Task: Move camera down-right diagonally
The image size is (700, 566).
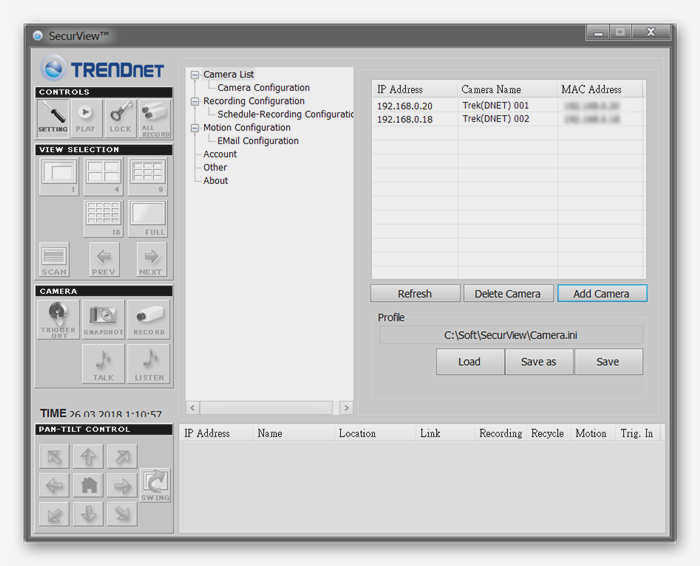Action: tap(122, 514)
